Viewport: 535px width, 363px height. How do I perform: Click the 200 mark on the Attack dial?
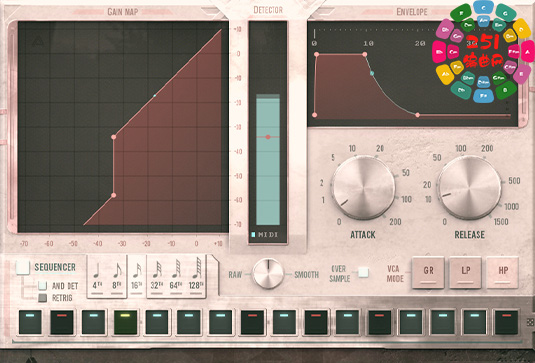point(395,222)
